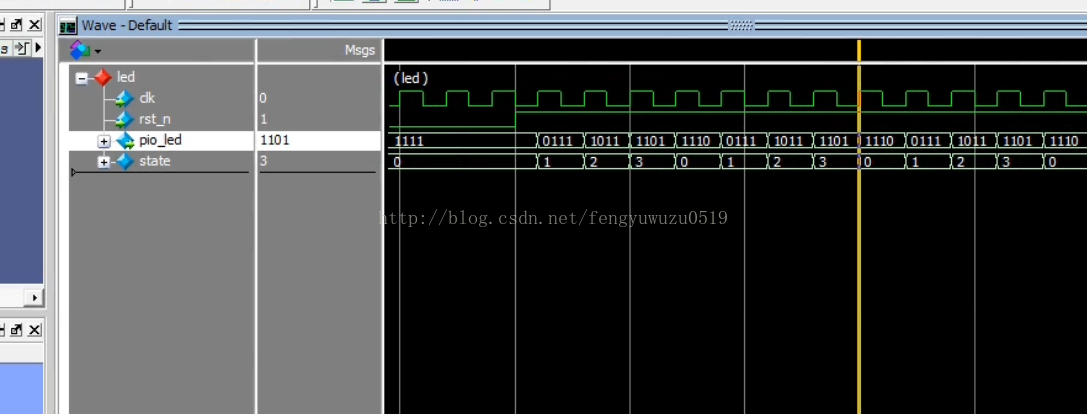
Task: Click the rst_n signal icon
Action: click(x=125, y=119)
